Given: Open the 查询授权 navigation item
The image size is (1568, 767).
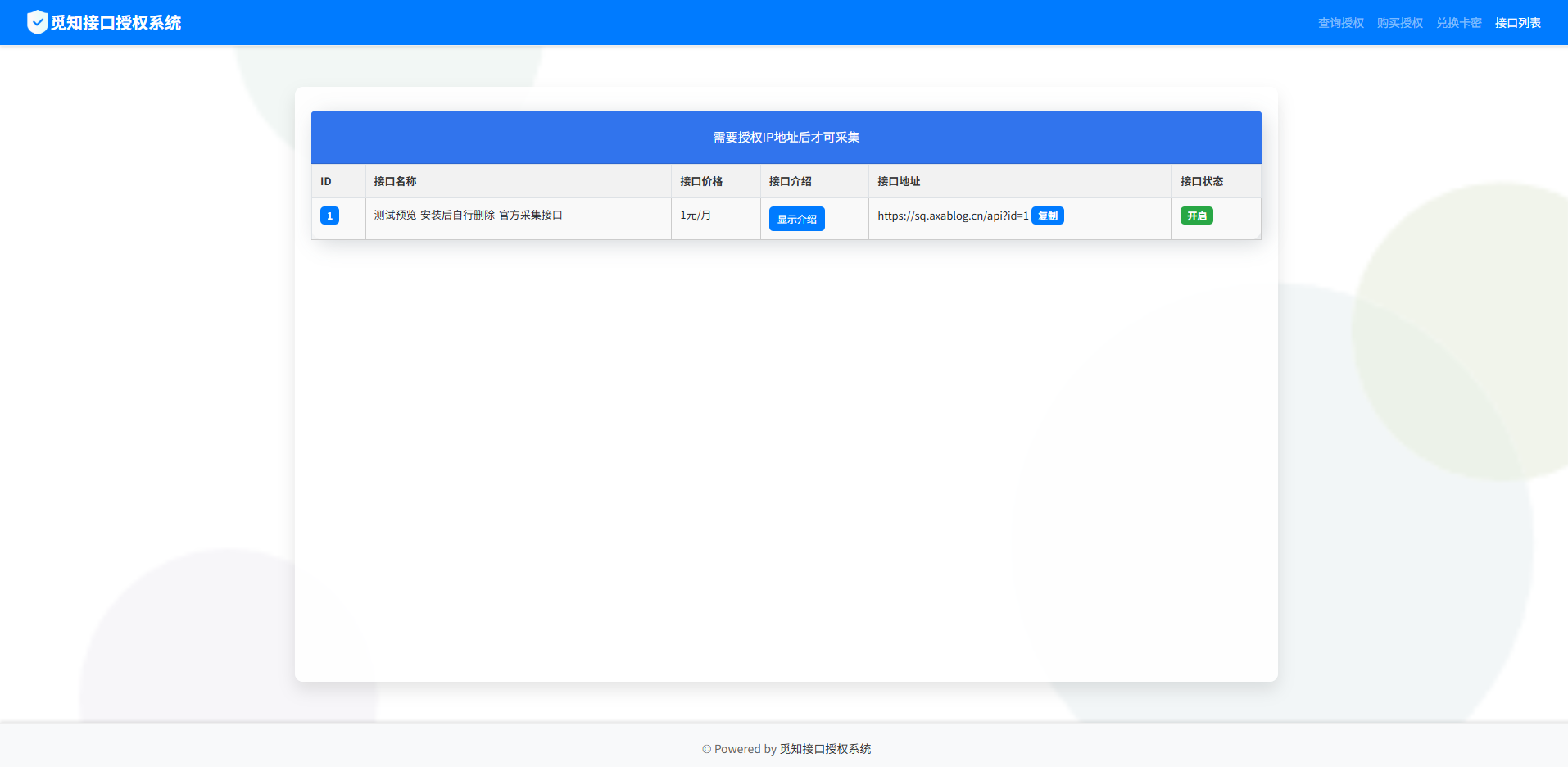Looking at the screenshot, I should click(1340, 23).
